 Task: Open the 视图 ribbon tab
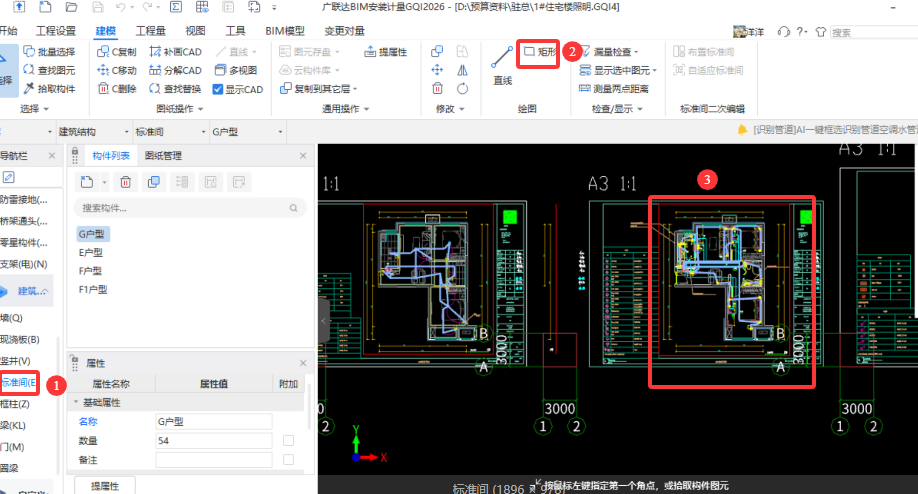(x=195, y=31)
